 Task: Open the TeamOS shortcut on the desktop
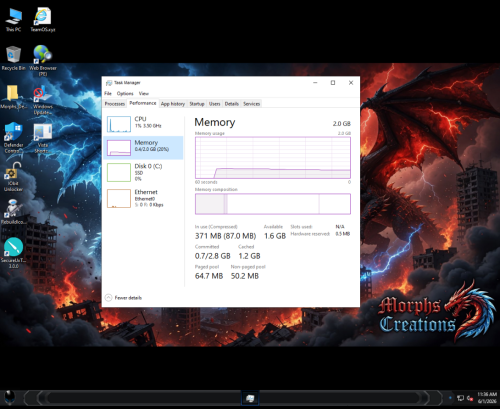click(43, 20)
